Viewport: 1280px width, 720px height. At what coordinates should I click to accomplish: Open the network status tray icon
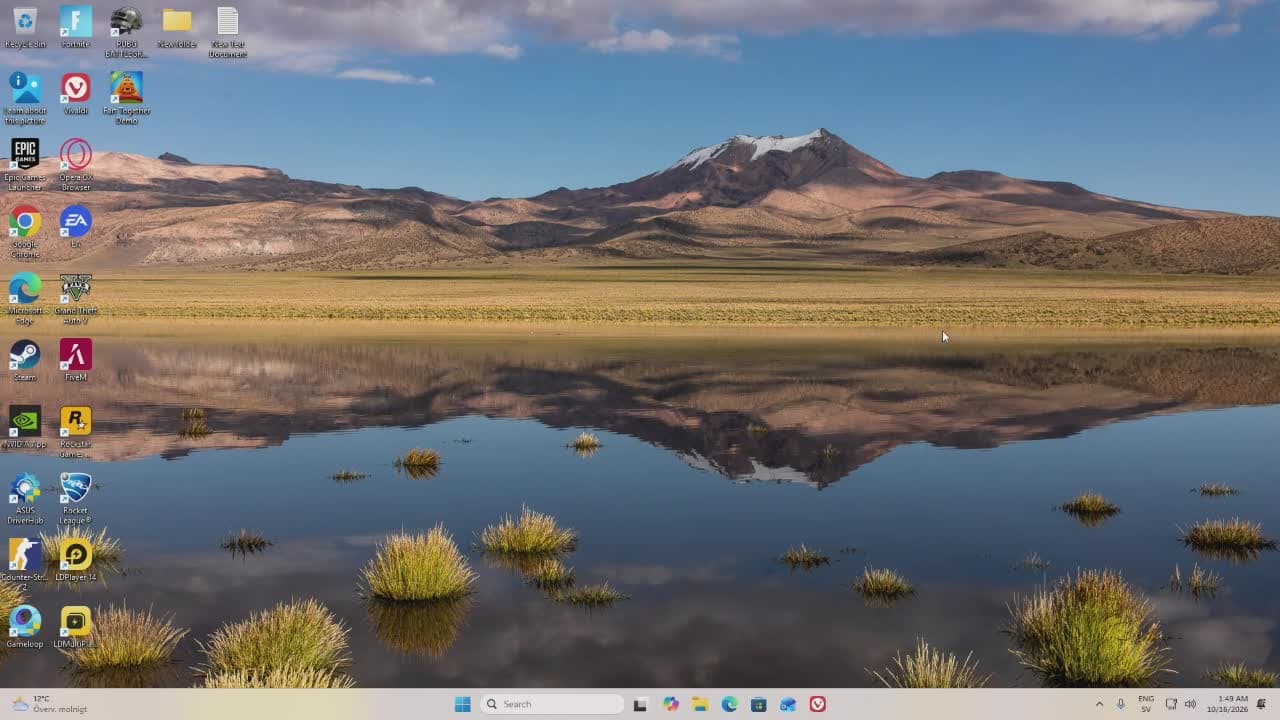pos(1171,704)
